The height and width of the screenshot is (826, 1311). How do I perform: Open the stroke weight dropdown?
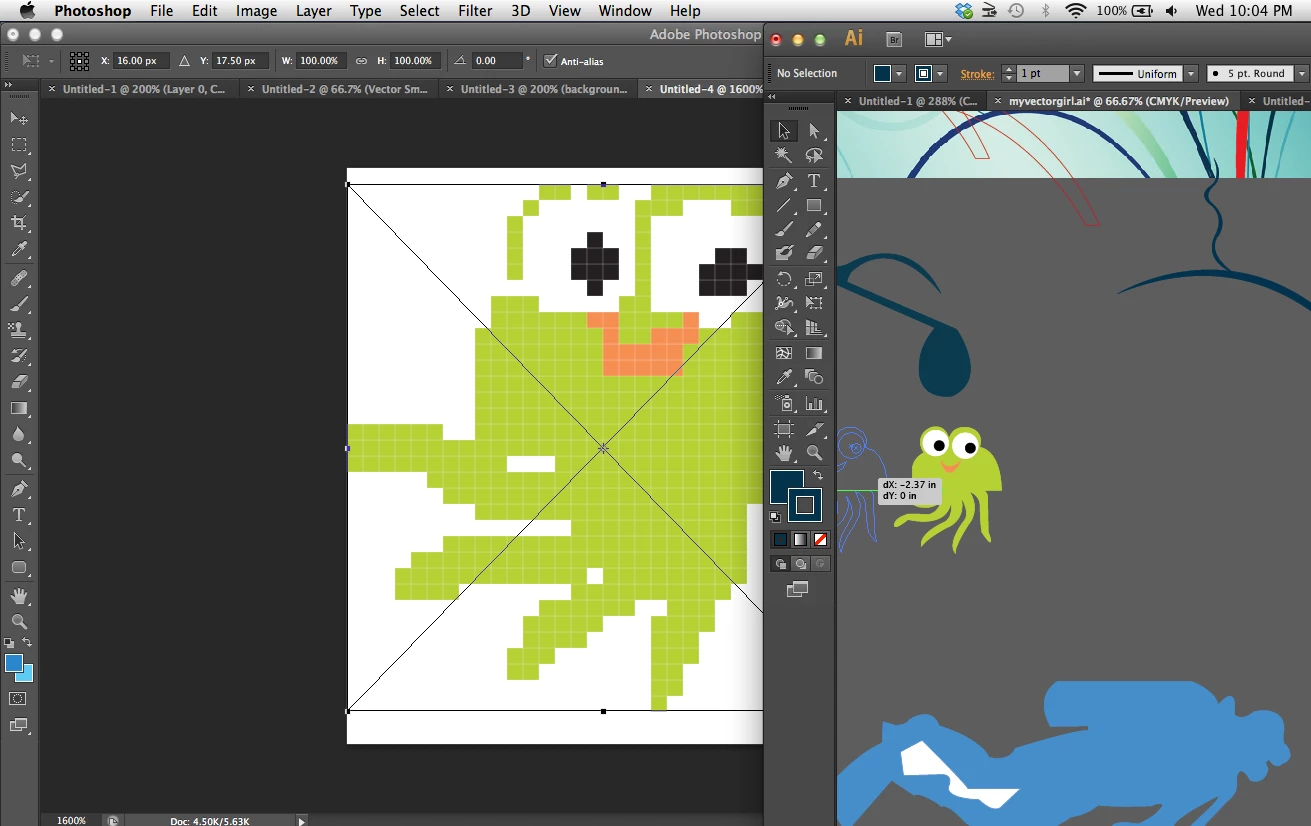[x=1076, y=73]
